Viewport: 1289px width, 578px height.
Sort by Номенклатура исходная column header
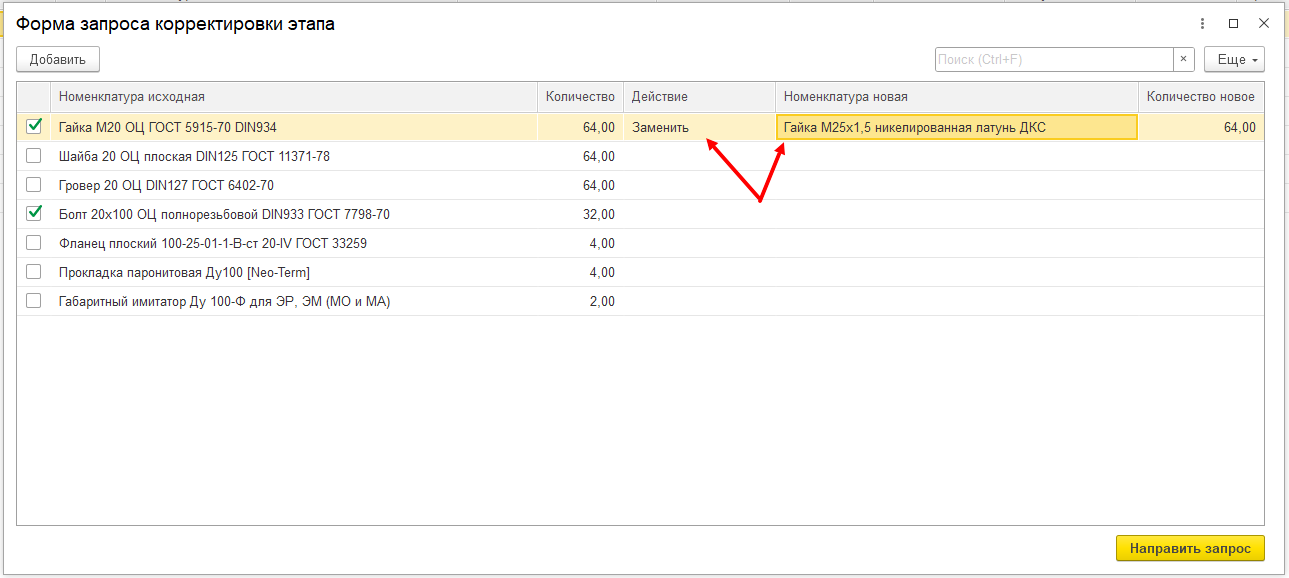coord(293,97)
